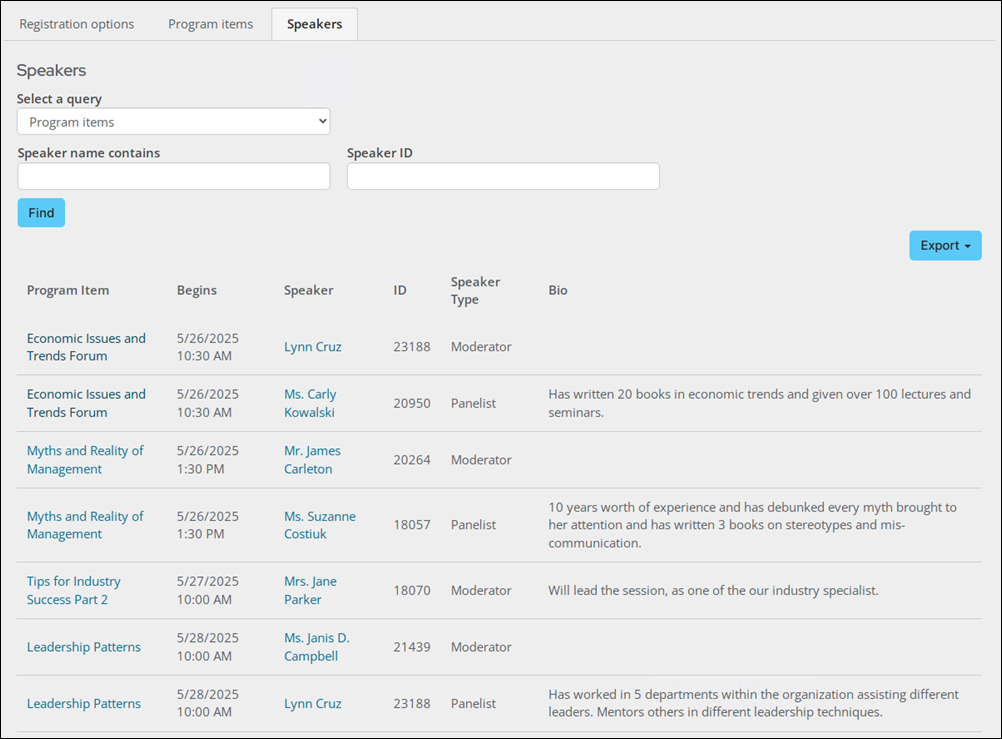The image size is (1002, 739).
Task: Open the Program items tab
Action: (x=210, y=24)
